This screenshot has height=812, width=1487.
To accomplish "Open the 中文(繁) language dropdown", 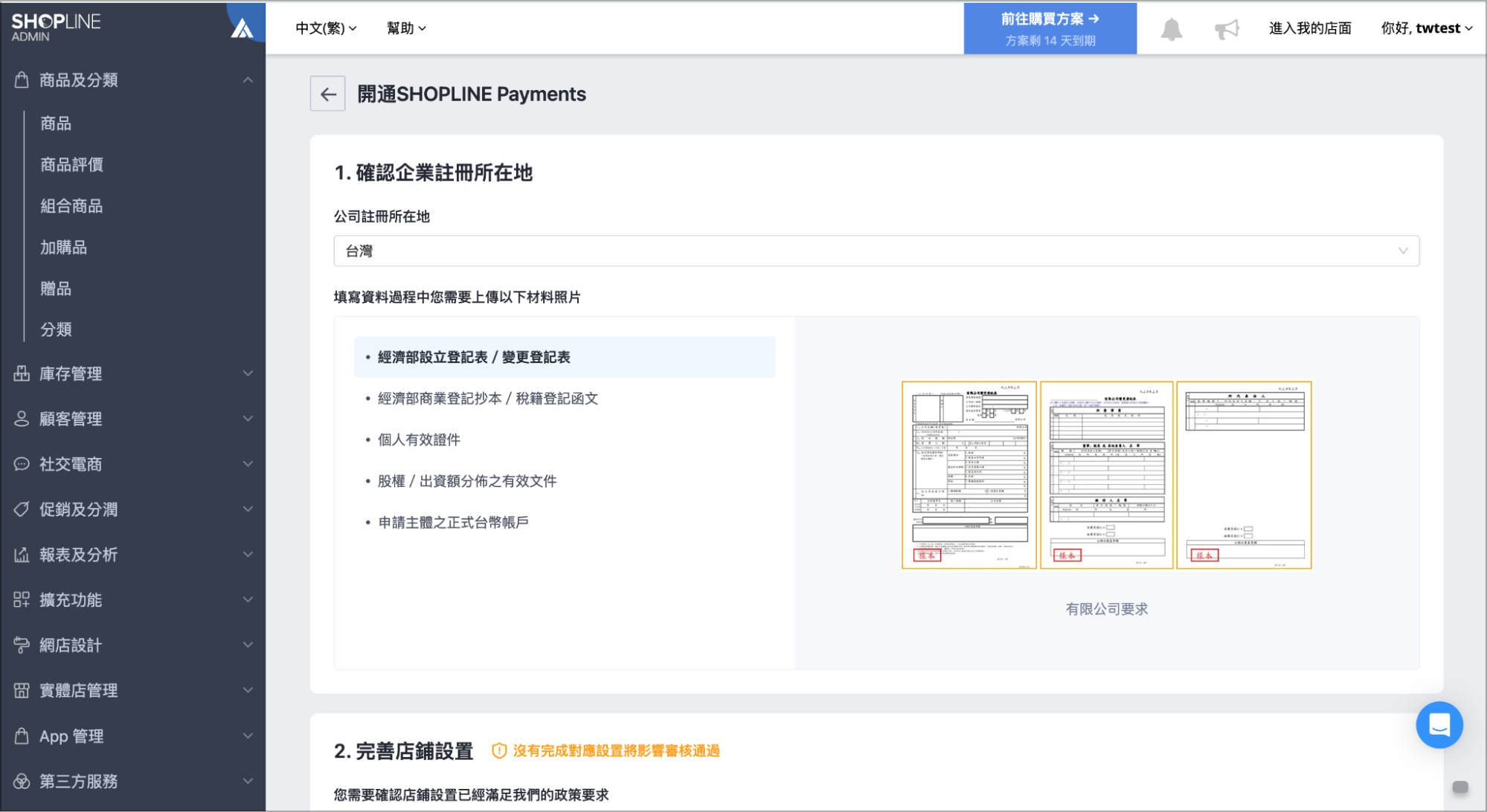I will pyautogui.click(x=326, y=28).
